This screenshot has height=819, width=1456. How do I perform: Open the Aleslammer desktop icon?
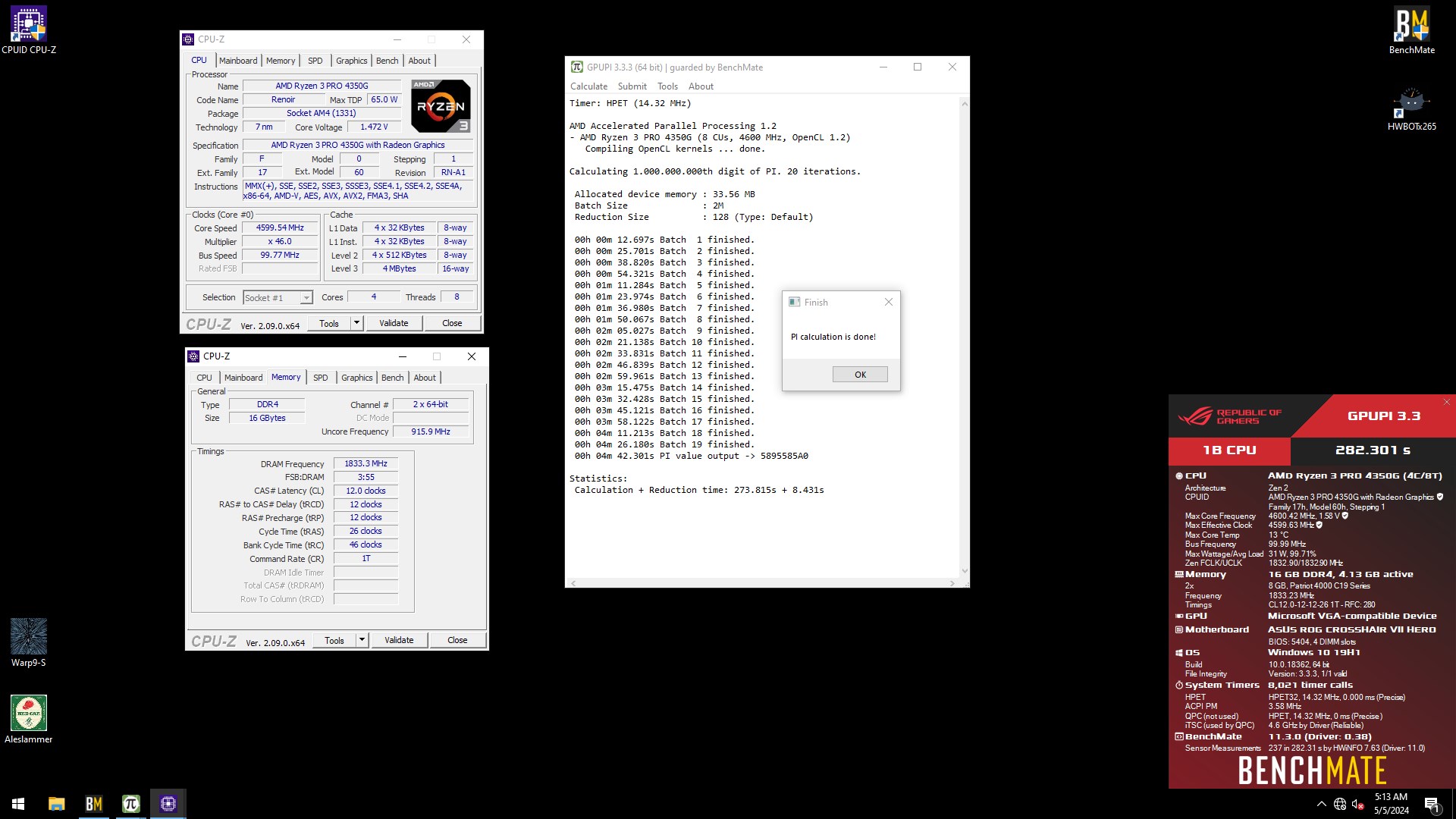tap(29, 719)
